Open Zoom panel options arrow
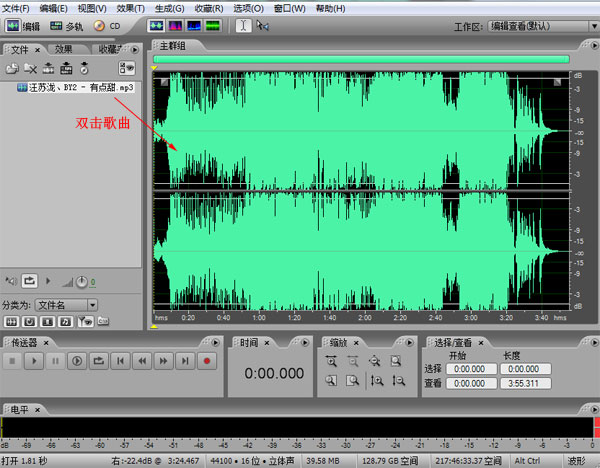Screen dimensions: 600x468 pyautogui.click(x=409, y=342)
